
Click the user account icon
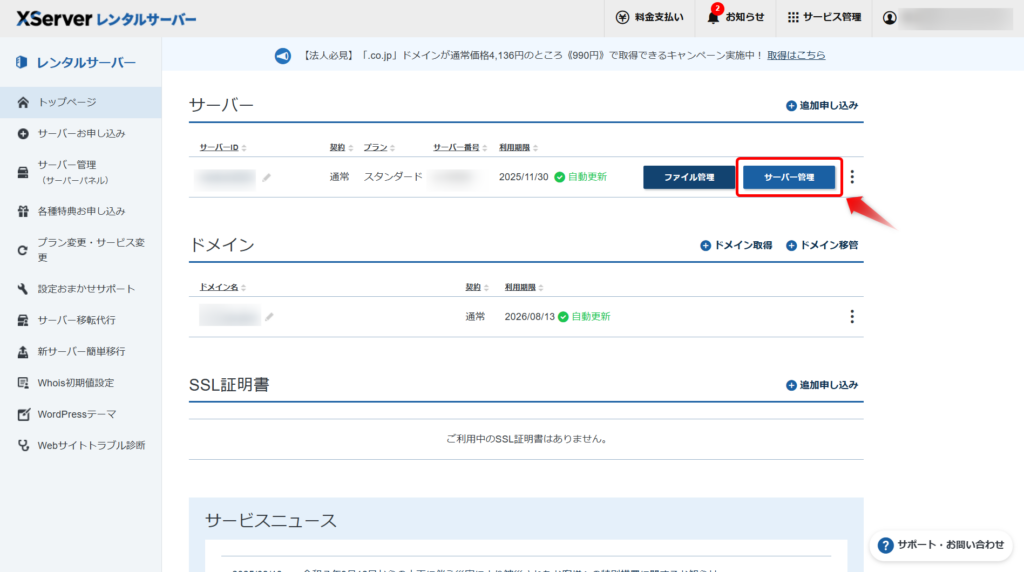890,18
